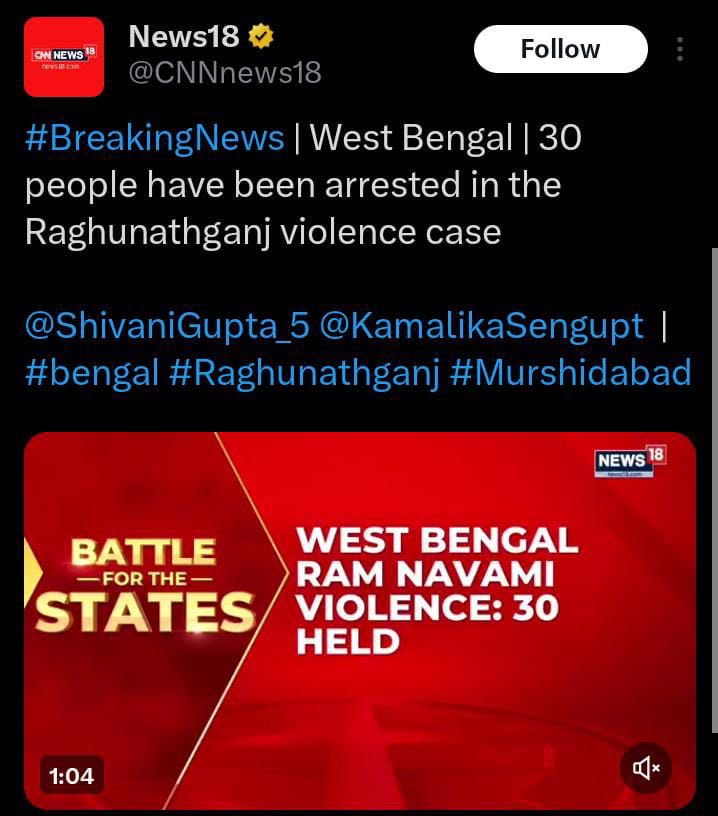Click the gold verified badge

click(261, 38)
